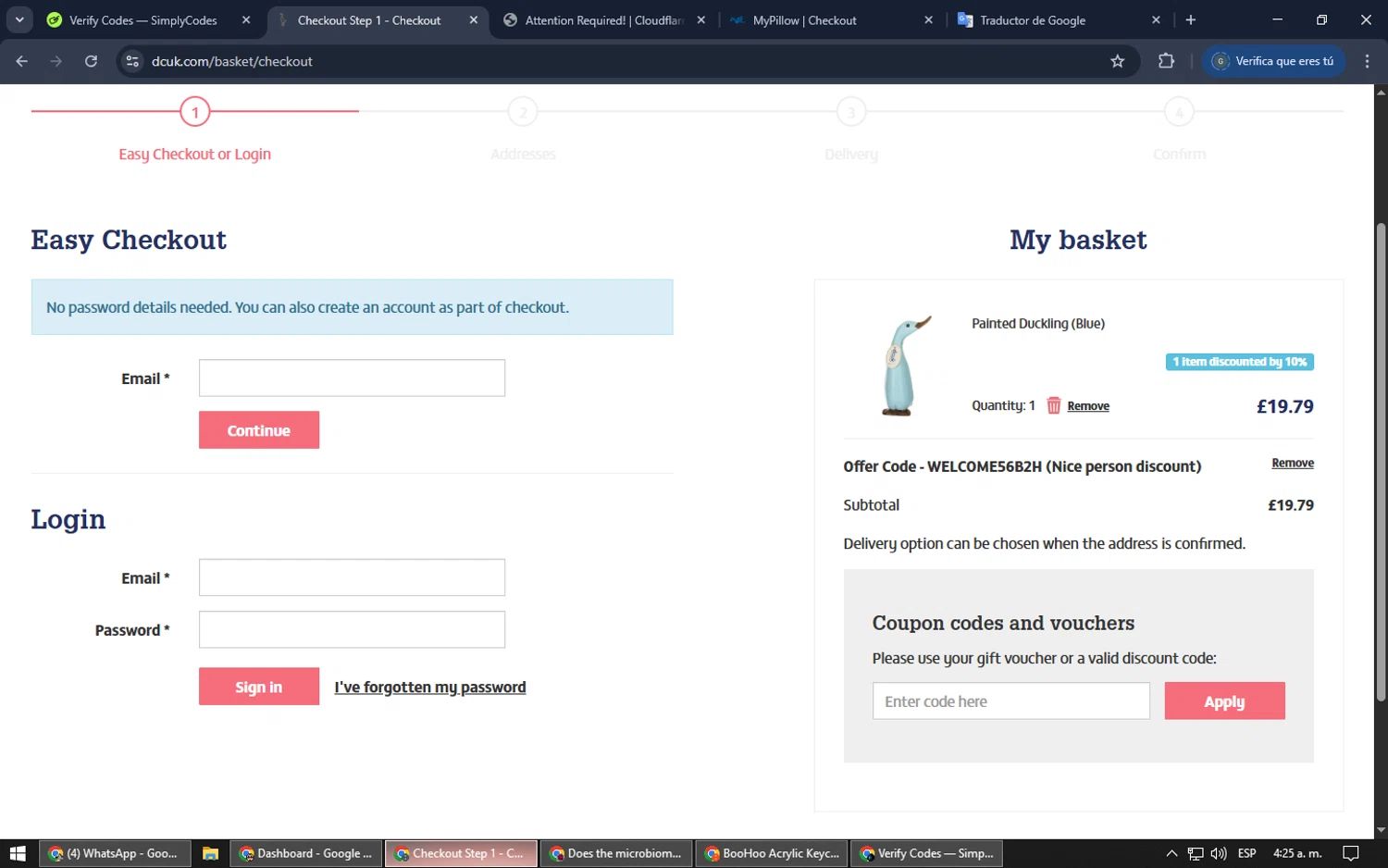Show hidden system tray icons
The width and height of the screenshot is (1388, 868).
(x=1171, y=853)
